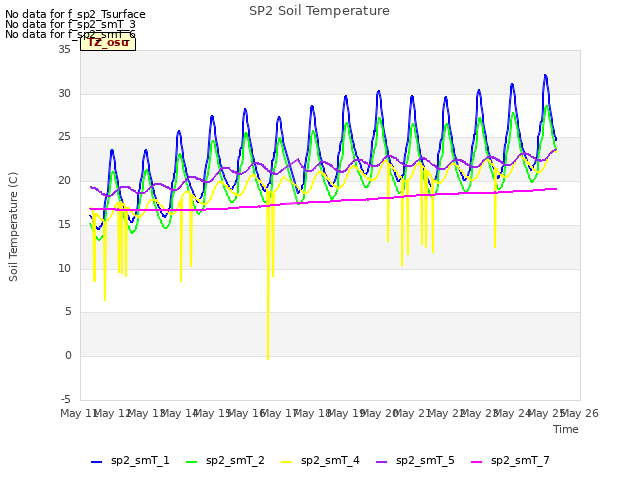
Task: Click 'No data for f_sp2_smT_3' message
Action: tap(70, 24)
